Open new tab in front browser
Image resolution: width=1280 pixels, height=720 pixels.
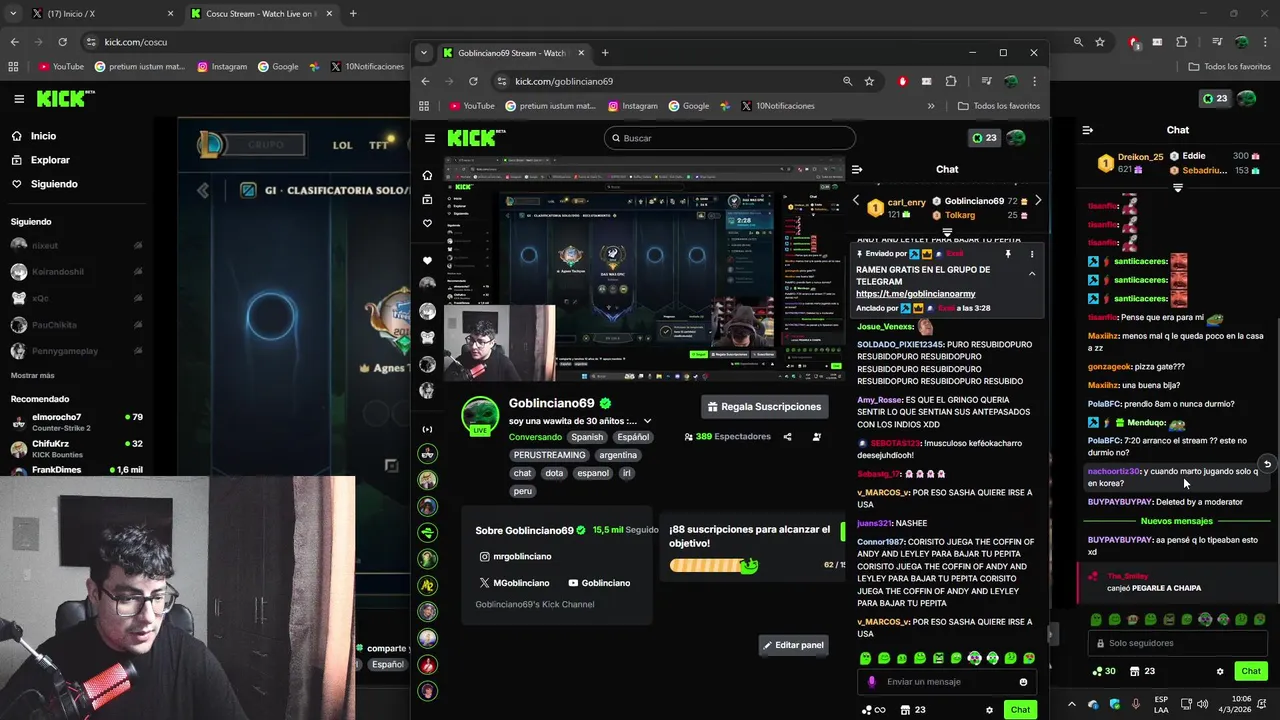pyautogui.click(x=605, y=53)
